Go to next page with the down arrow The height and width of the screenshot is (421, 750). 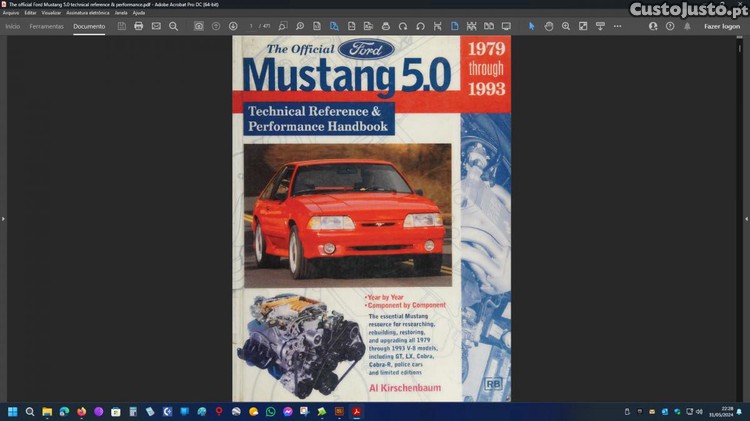(233, 26)
